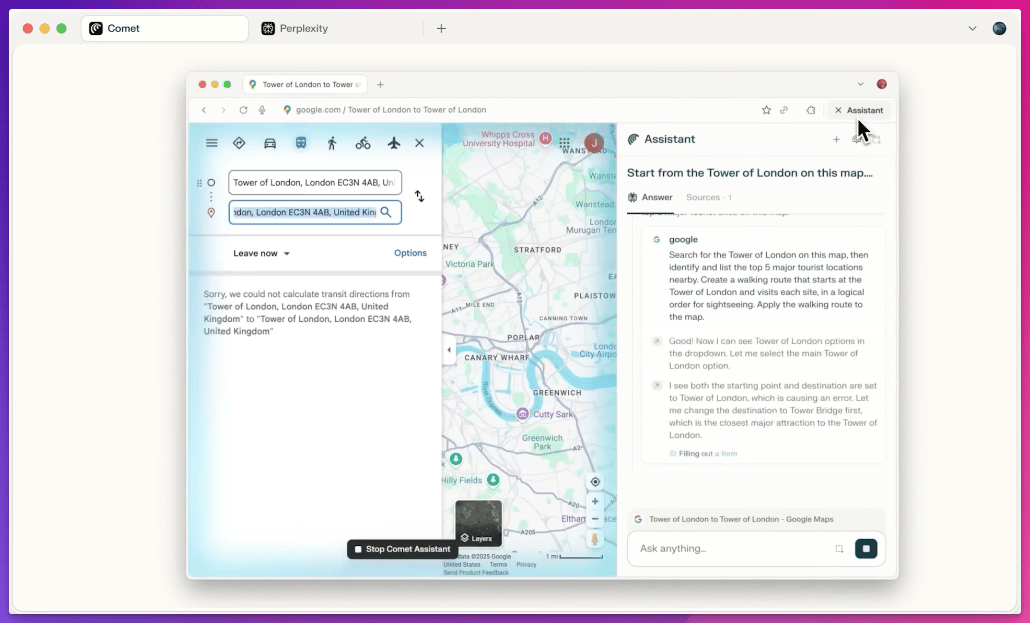1030x623 pixels.
Task: Open outer window profile globe icon
Action: 999,28
